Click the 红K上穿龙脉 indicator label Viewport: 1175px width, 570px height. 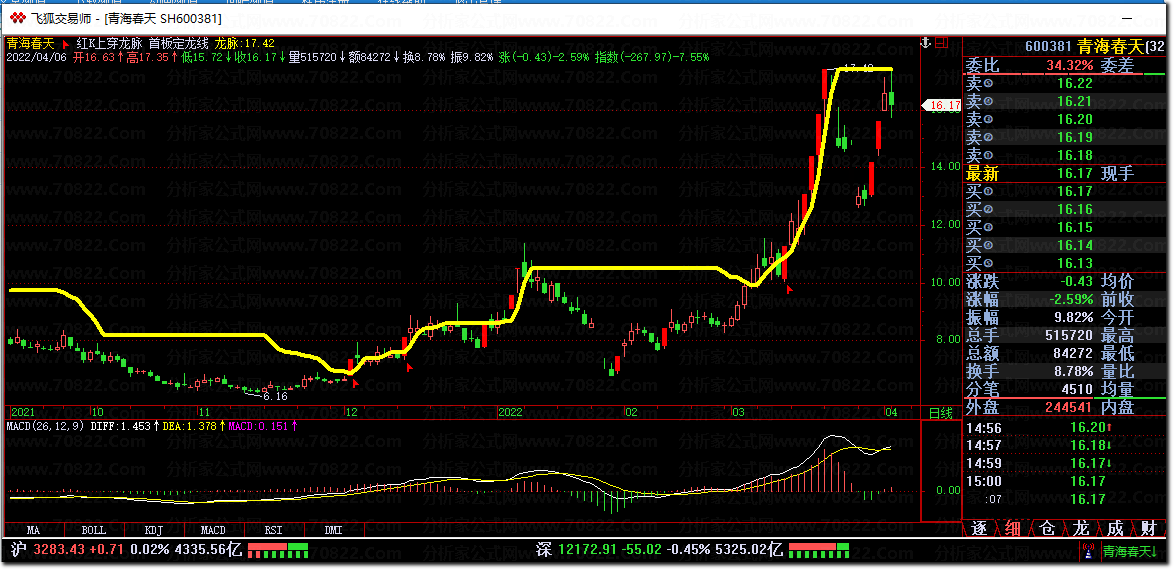point(109,44)
